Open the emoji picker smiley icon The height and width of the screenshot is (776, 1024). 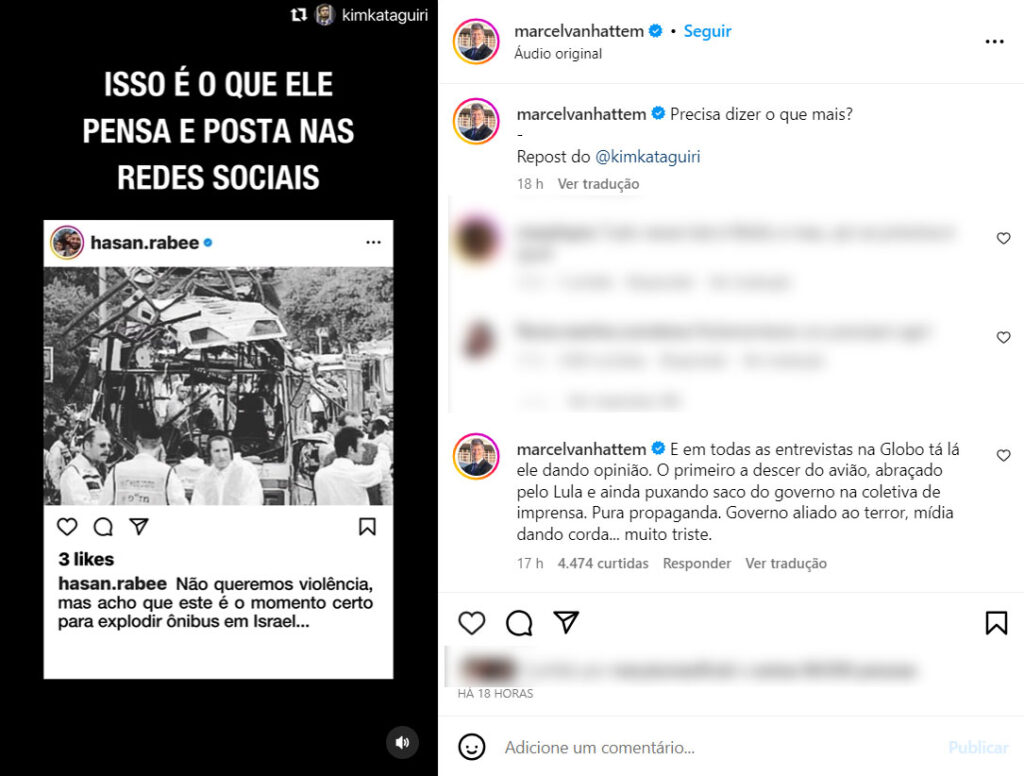coord(472,747)
